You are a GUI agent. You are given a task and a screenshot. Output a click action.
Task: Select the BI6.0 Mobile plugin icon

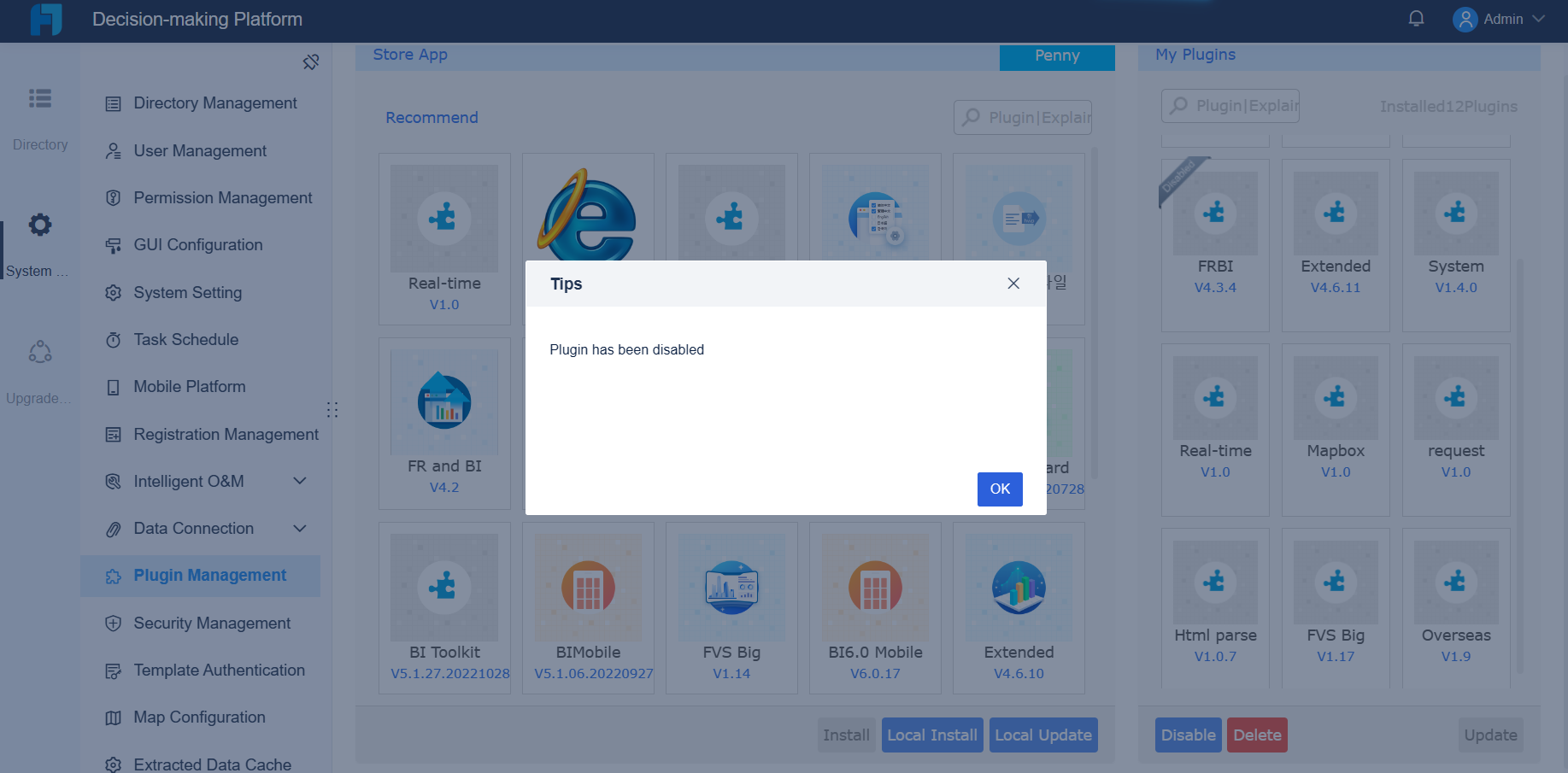tap(875, 588)
